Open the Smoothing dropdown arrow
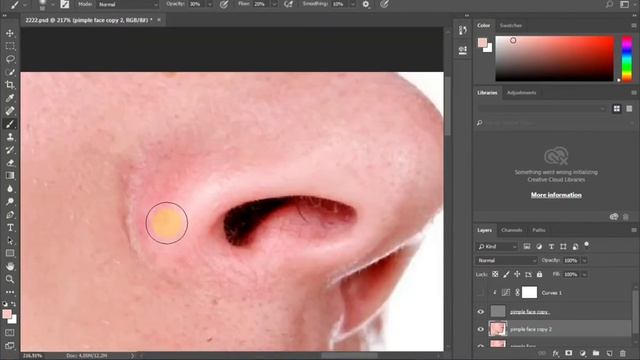 coord(353,4)
